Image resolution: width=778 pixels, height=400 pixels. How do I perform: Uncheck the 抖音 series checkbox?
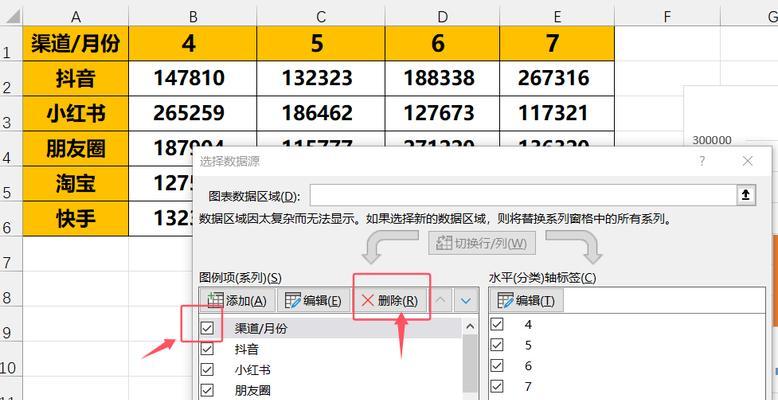[x=207, y=349]
